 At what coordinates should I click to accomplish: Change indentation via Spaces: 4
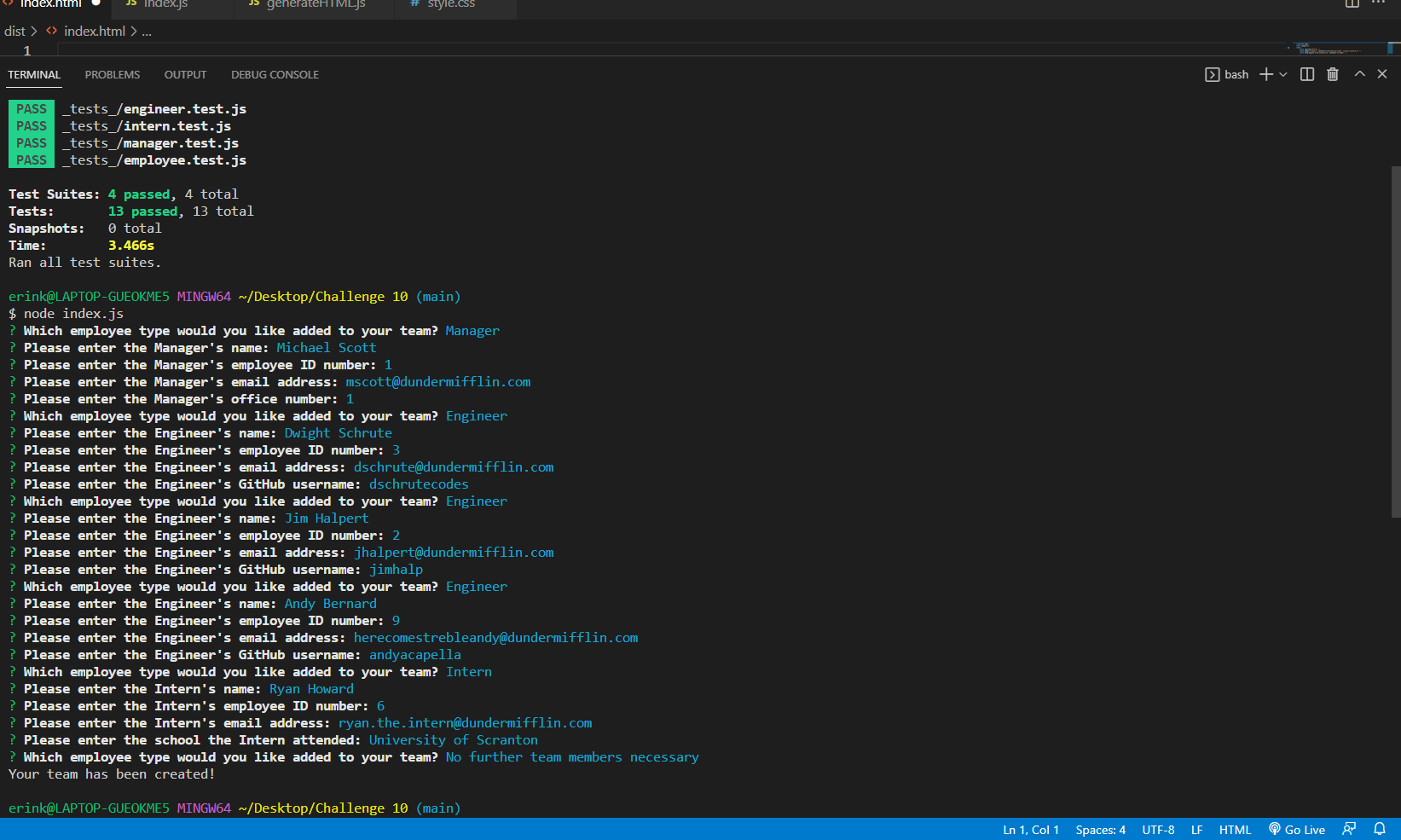coord(1101,829)
